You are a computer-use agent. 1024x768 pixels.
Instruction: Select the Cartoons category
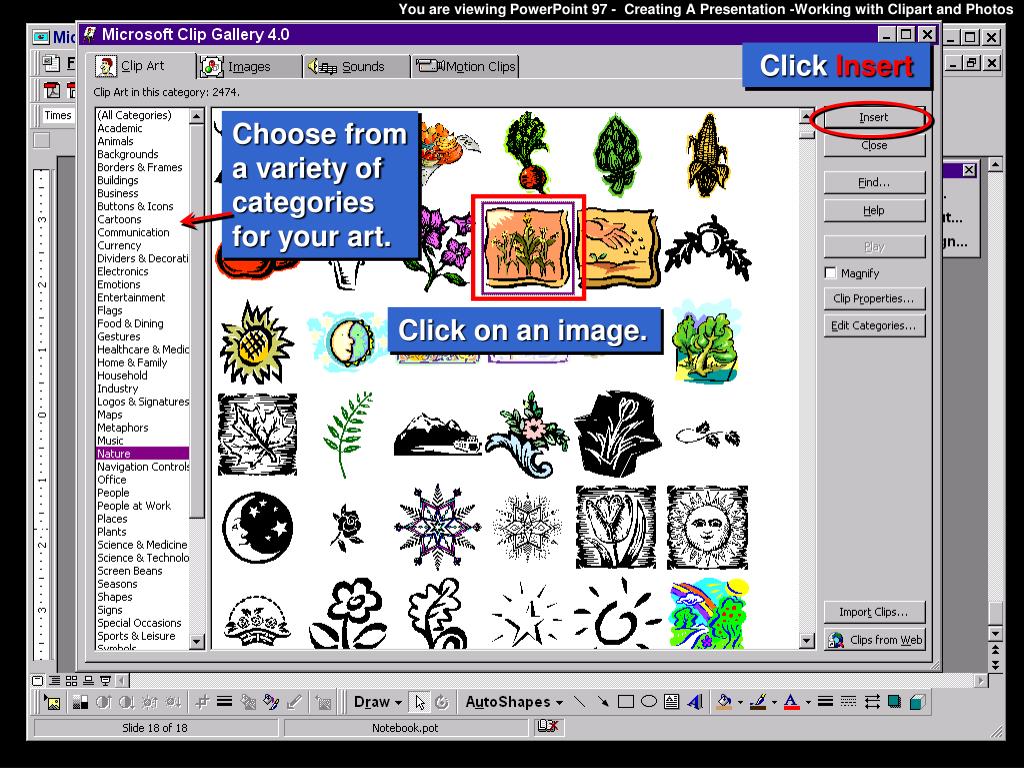(120, 219)
